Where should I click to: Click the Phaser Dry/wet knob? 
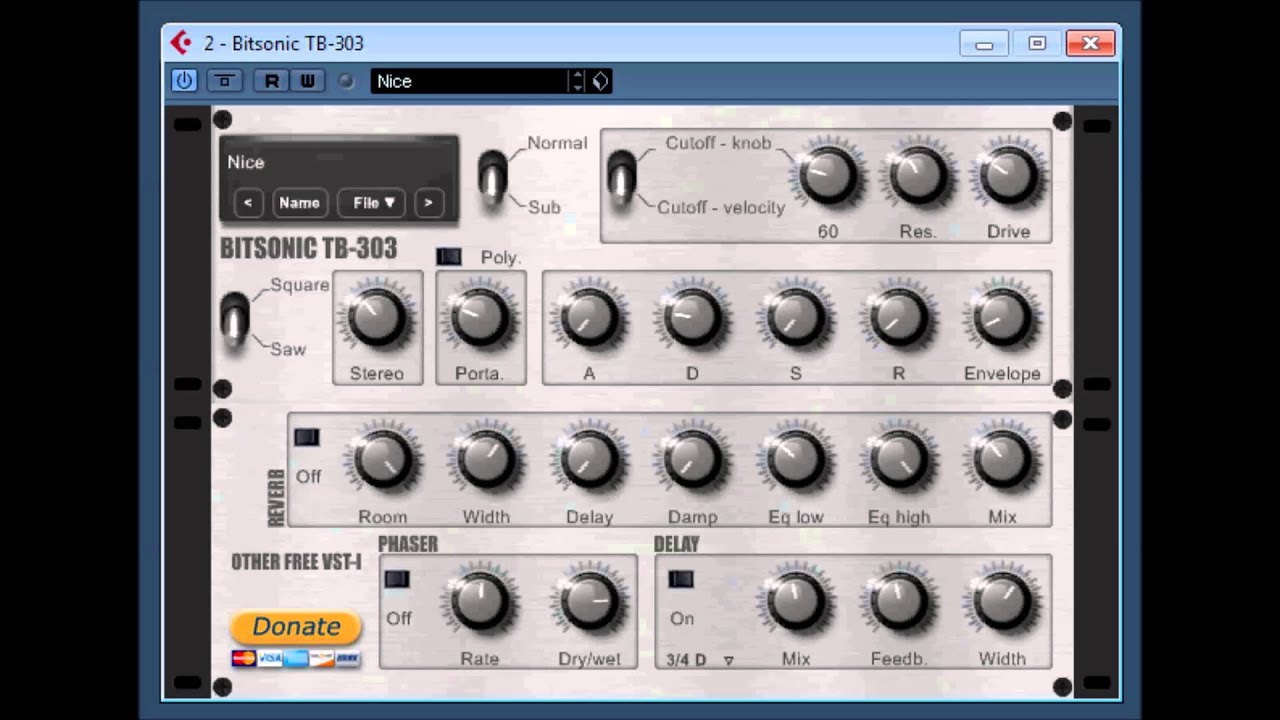click(x=589, y=603)
